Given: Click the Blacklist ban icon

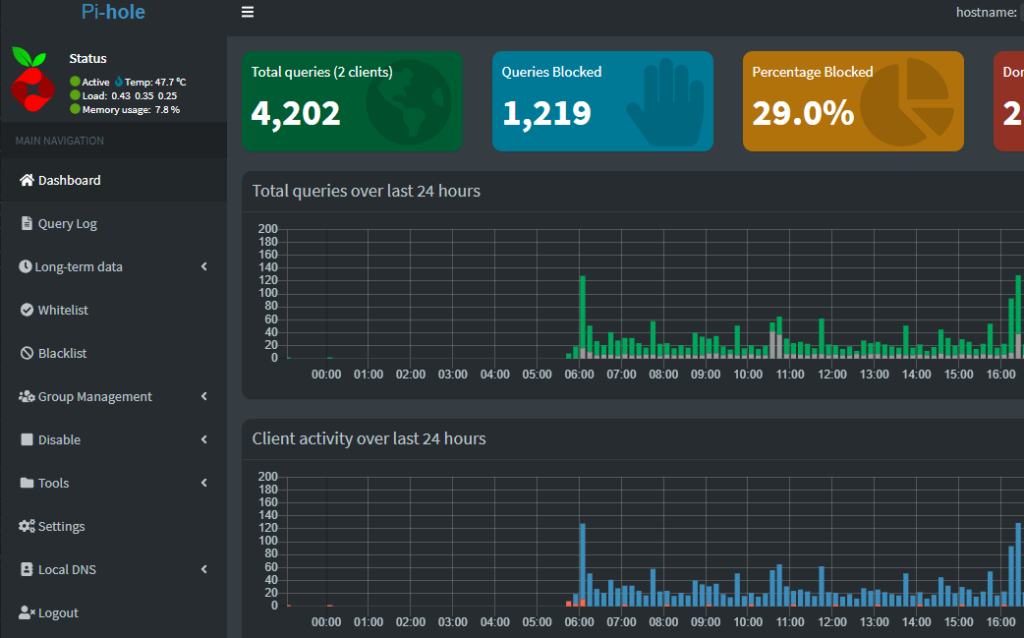Looking at the screenshot, I should (27, 353).
